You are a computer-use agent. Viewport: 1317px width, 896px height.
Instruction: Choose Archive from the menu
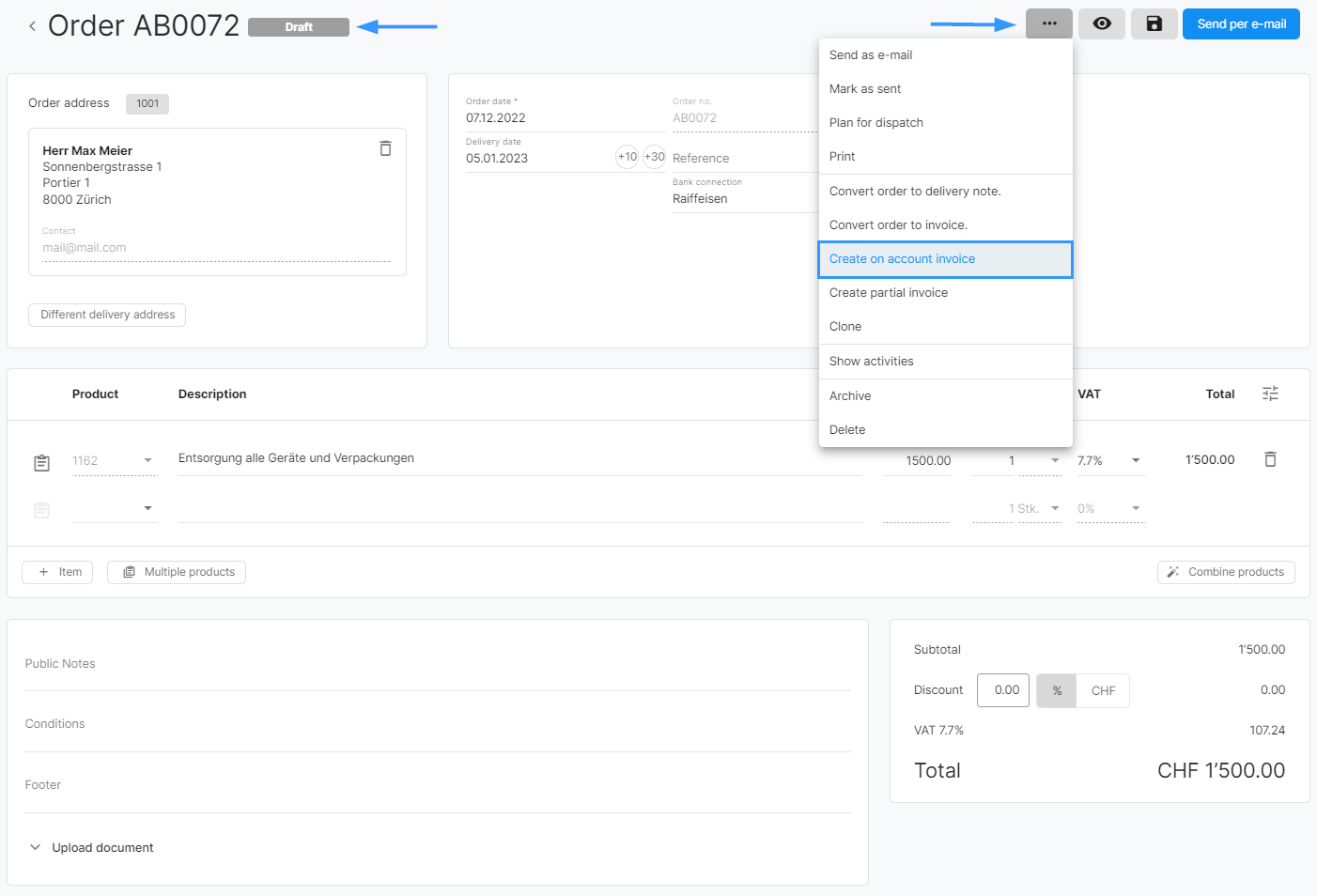[946, 396]
